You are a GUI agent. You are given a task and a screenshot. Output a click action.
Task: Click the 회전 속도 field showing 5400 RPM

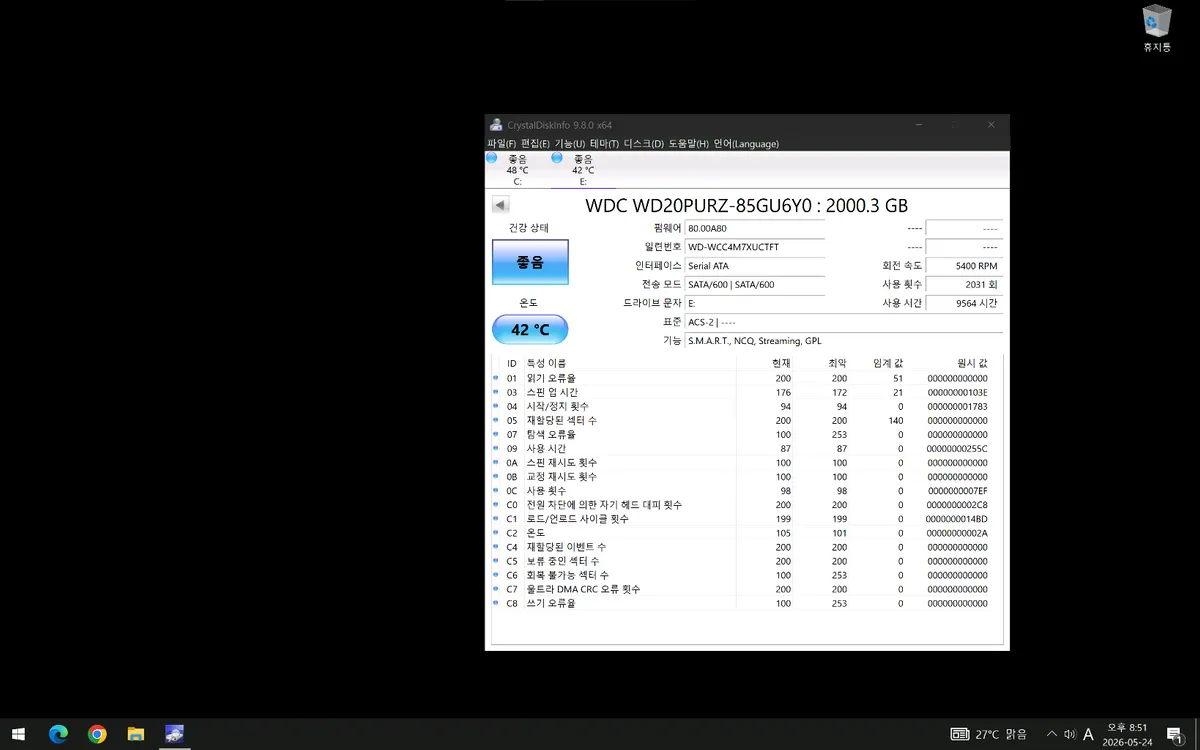[964, 266]
